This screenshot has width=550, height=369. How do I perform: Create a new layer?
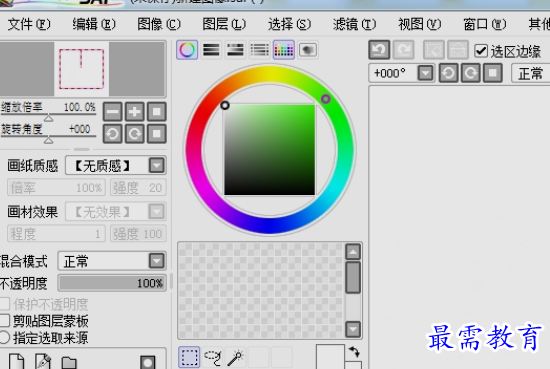[x=16, y=361]
